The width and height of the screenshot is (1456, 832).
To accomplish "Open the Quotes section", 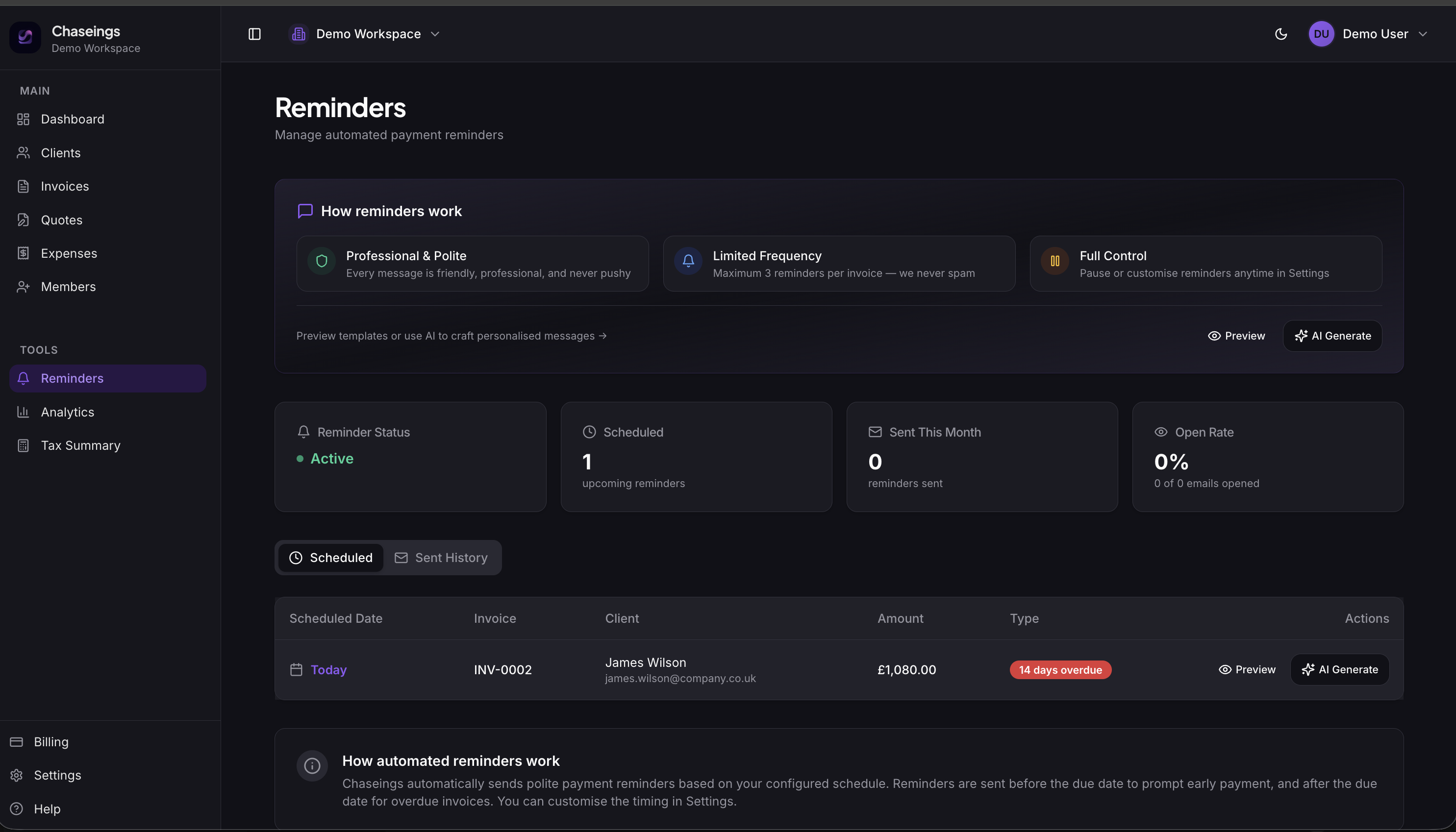I will click(62, 220).
